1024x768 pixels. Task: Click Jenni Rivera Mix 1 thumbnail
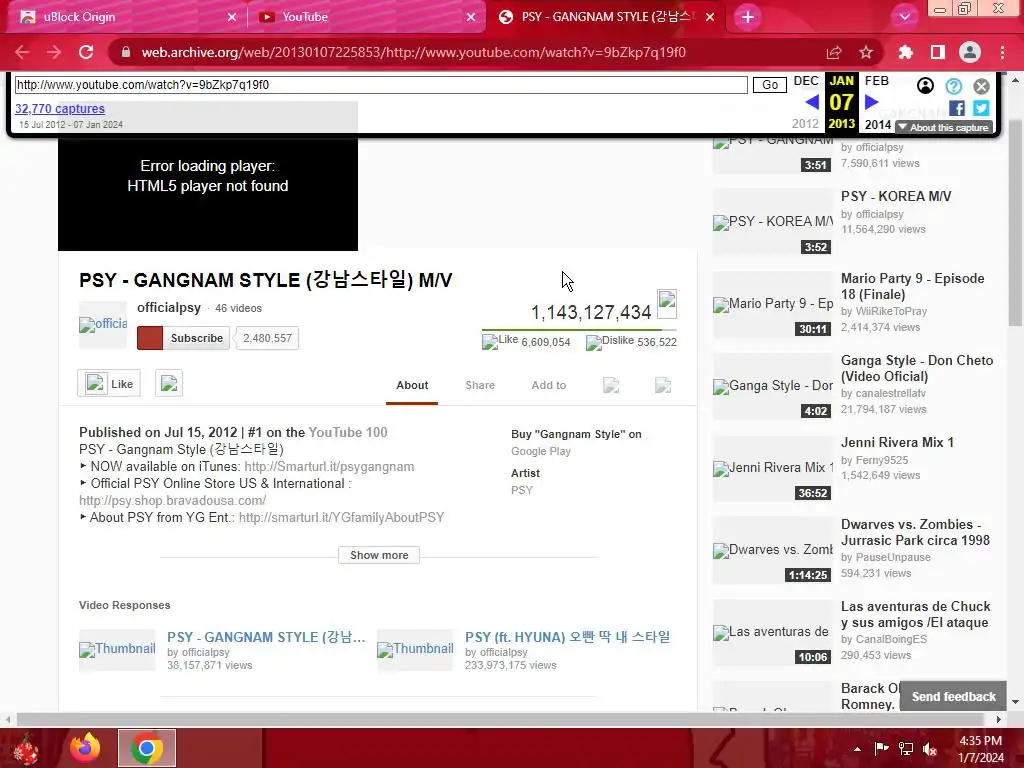point(773,469)
